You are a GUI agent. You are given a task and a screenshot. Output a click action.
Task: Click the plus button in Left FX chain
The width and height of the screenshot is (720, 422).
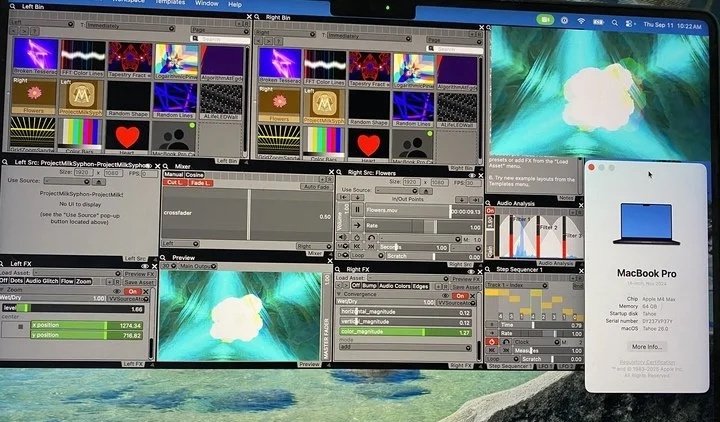pos(111,281)
